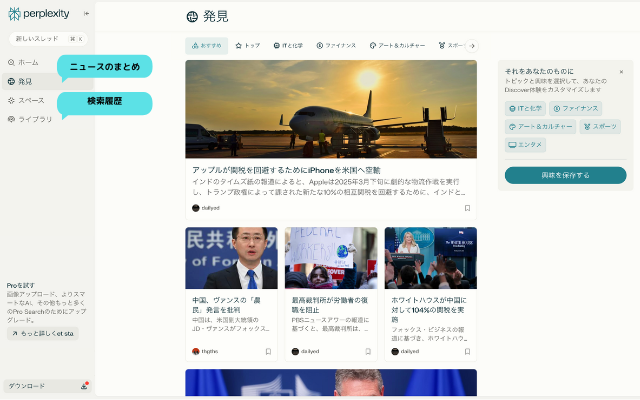Image resolution: width=640 pixels, height=400 pixels.
Task: Click the ライブラリ icon in sidebar
Action: (11, 119)
